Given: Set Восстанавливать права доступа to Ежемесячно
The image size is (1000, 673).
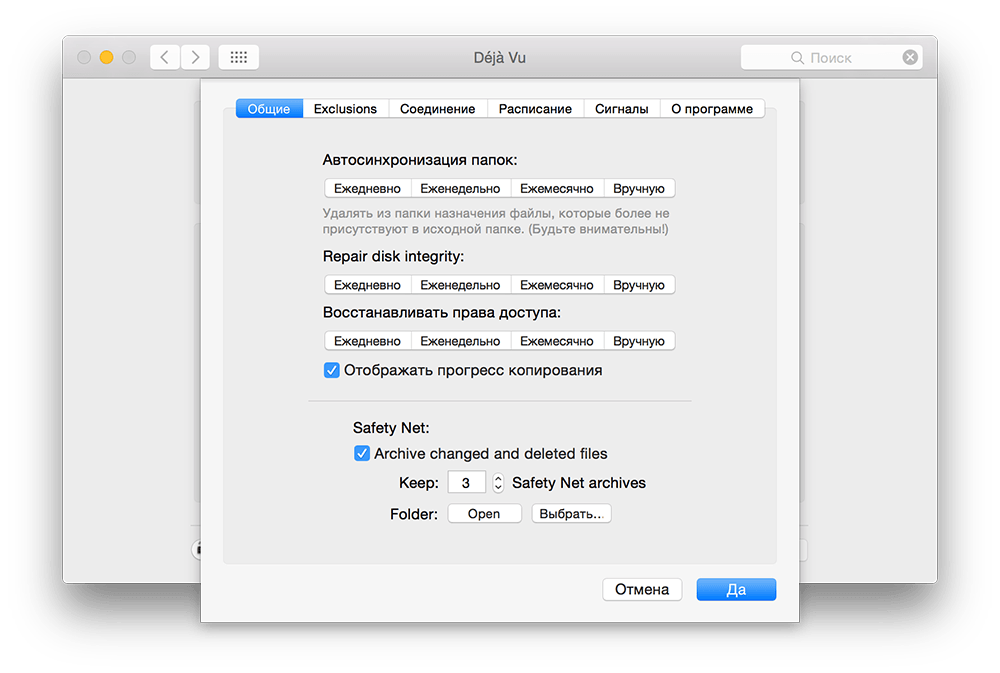Looking at the screenshot, I should (557, 341).
